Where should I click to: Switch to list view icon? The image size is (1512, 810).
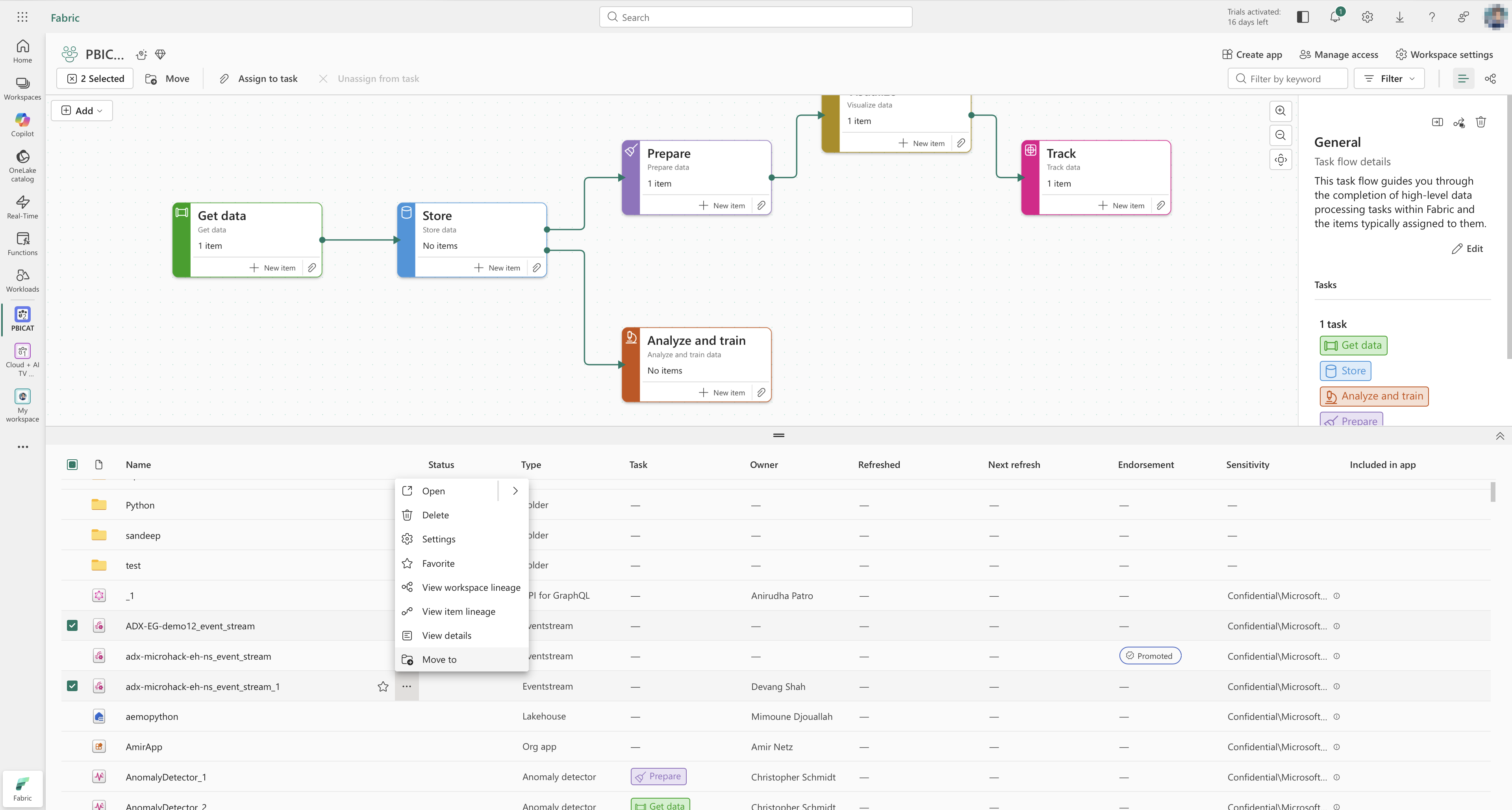[1463, 79]
